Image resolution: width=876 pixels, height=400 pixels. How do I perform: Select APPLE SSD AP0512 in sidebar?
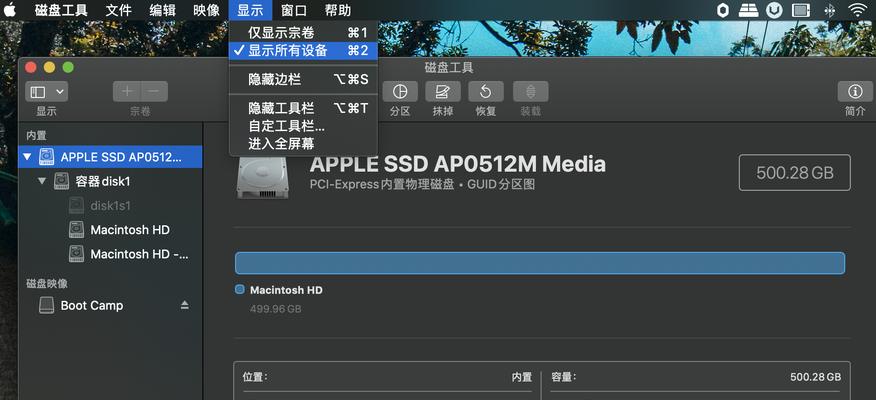110,157
